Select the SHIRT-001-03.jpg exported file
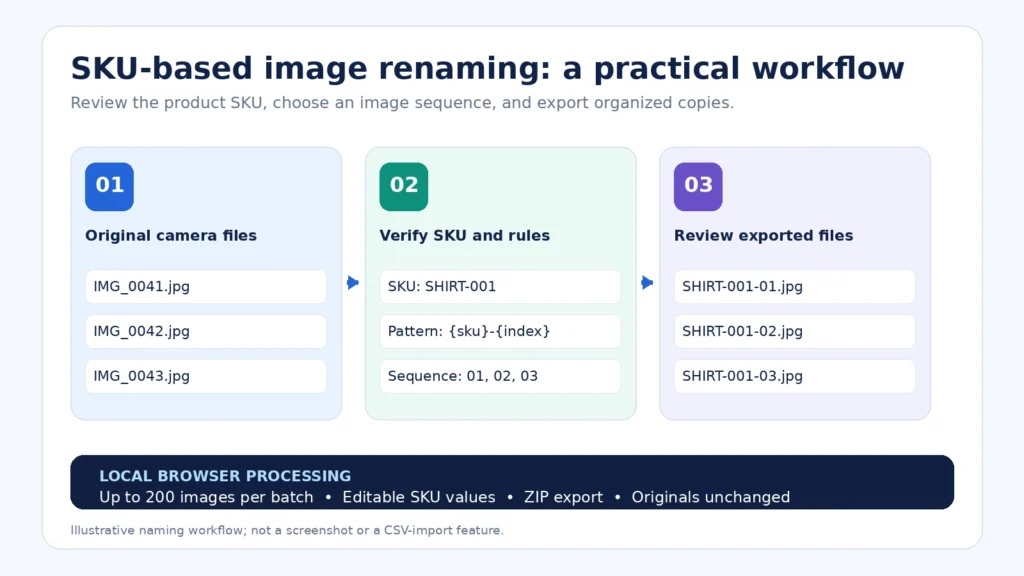 [x=795, y=376]
